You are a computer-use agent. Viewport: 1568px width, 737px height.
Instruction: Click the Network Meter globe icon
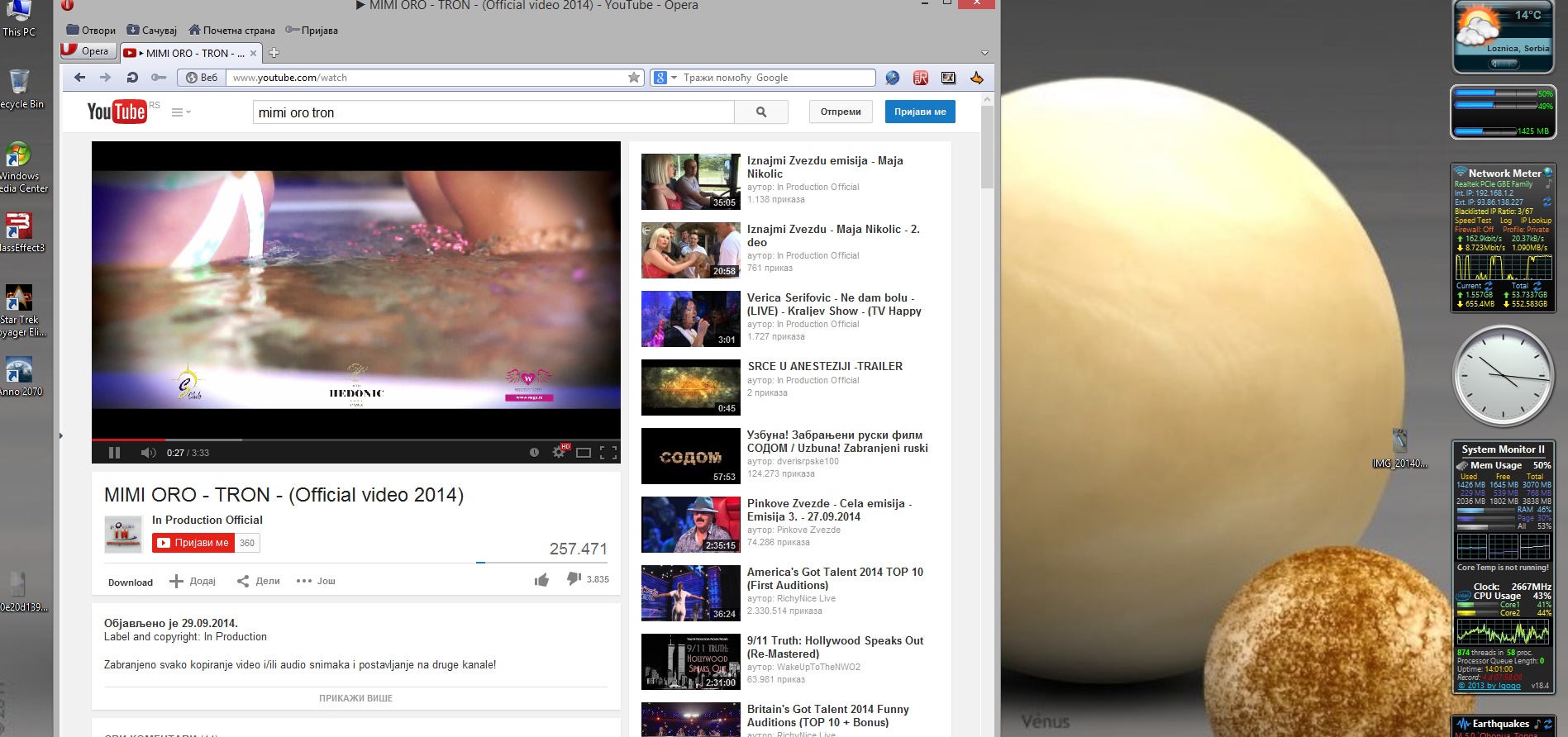(x=1548, y=173)
